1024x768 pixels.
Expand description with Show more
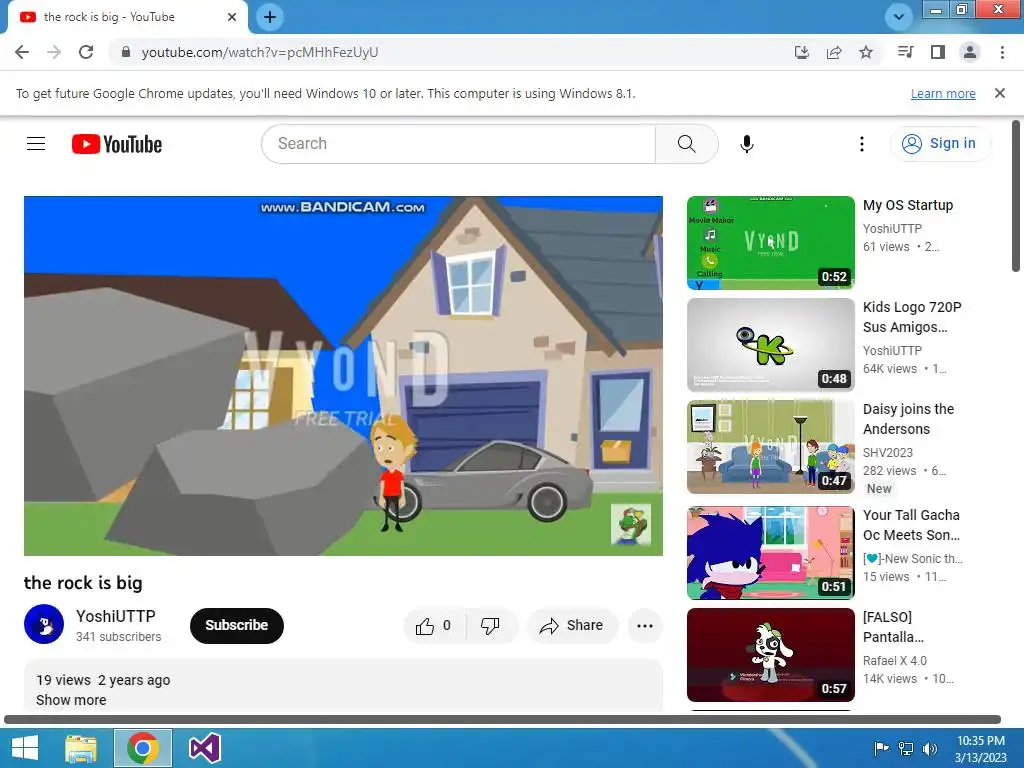point(71,700)
